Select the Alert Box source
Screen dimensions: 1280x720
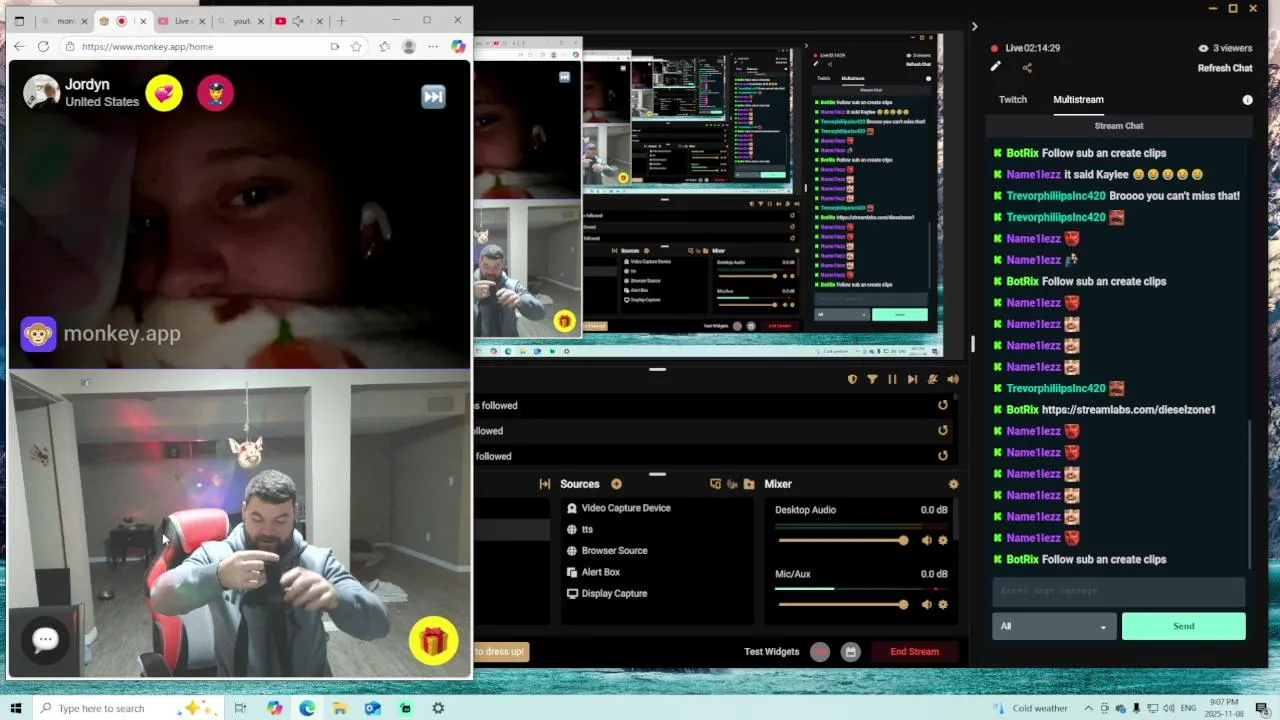tap(600, 572)
